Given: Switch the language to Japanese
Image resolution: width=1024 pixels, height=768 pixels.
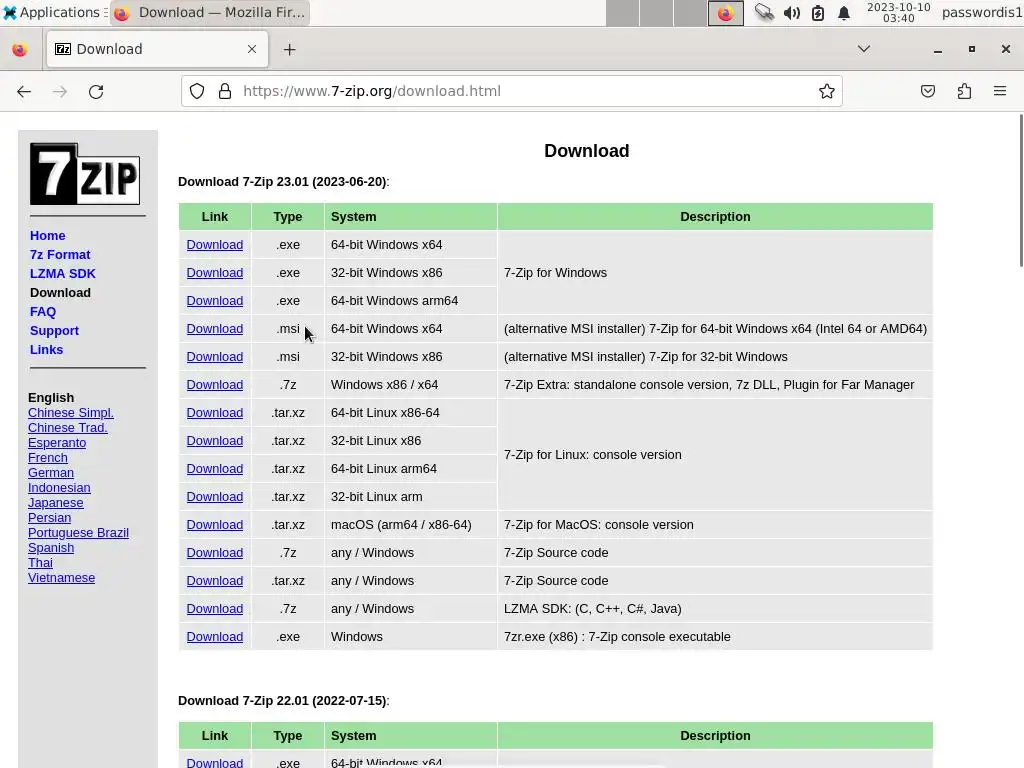Looking at the screenshot, I should tap(56, 503).
